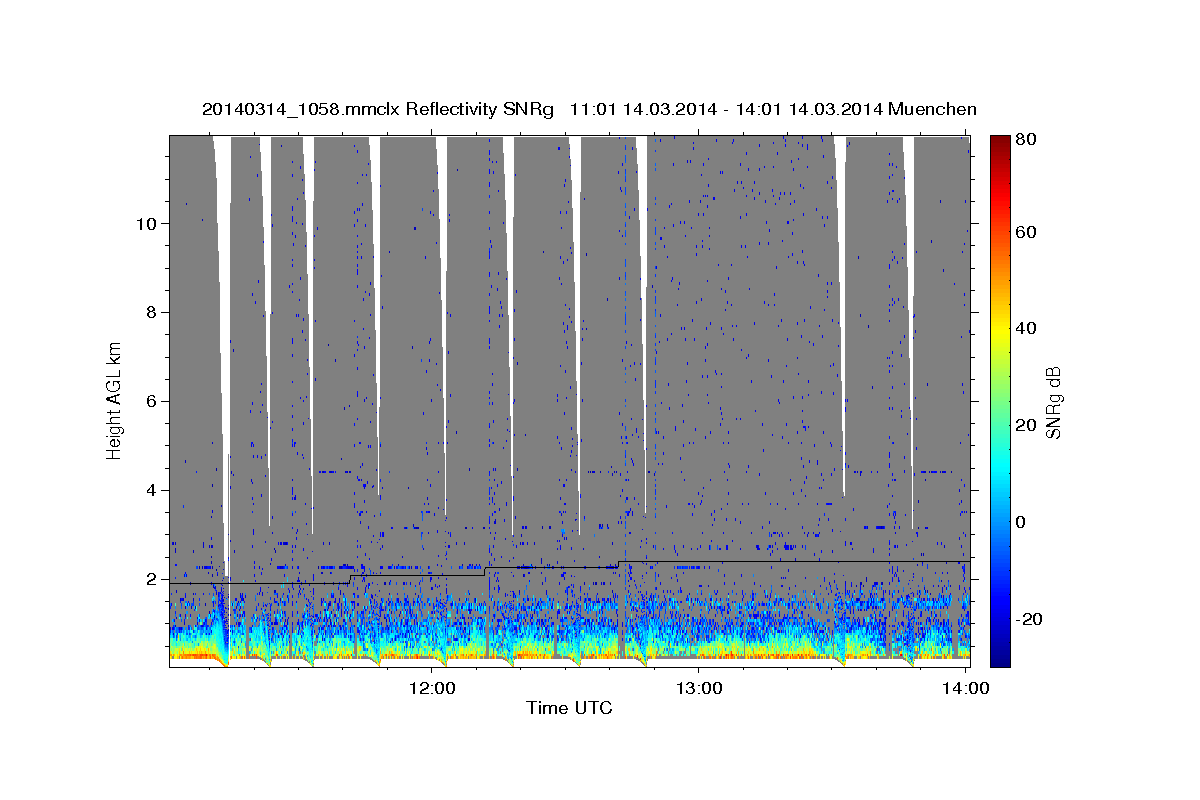Click the height tick label 2
1200x800 pixels.
click(153, 579)
